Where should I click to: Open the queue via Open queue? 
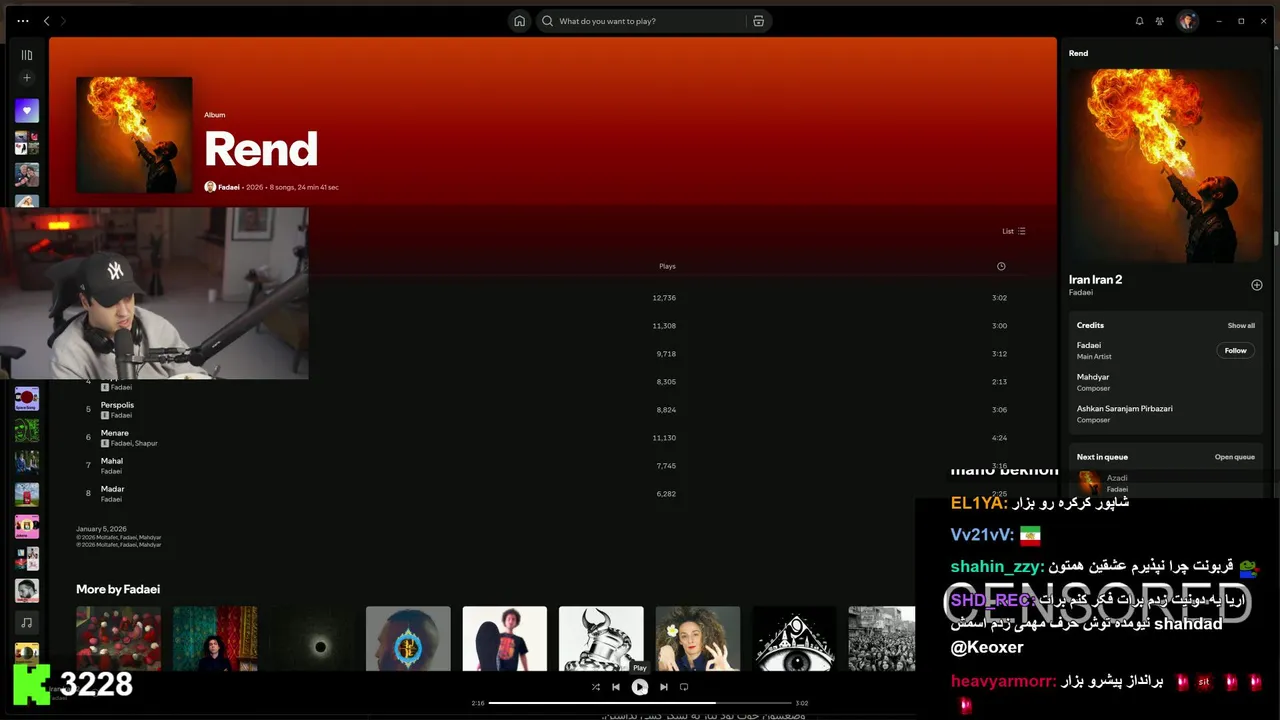coord(1235,457)
